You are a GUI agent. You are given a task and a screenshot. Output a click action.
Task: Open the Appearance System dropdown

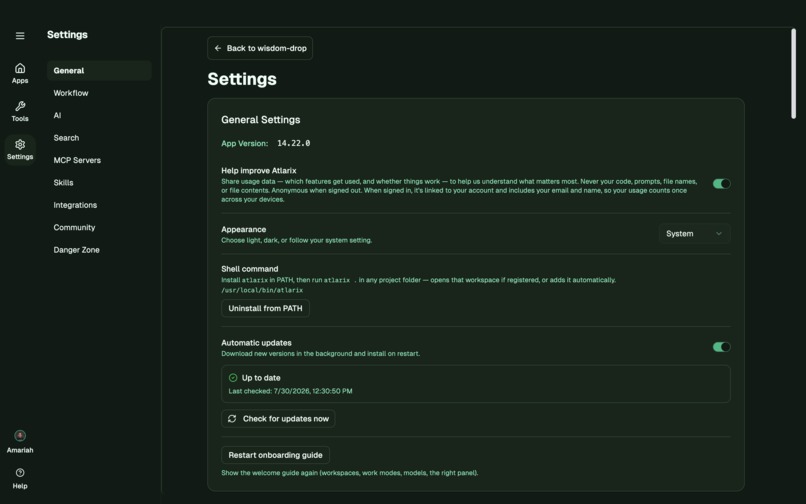point(694,233)
